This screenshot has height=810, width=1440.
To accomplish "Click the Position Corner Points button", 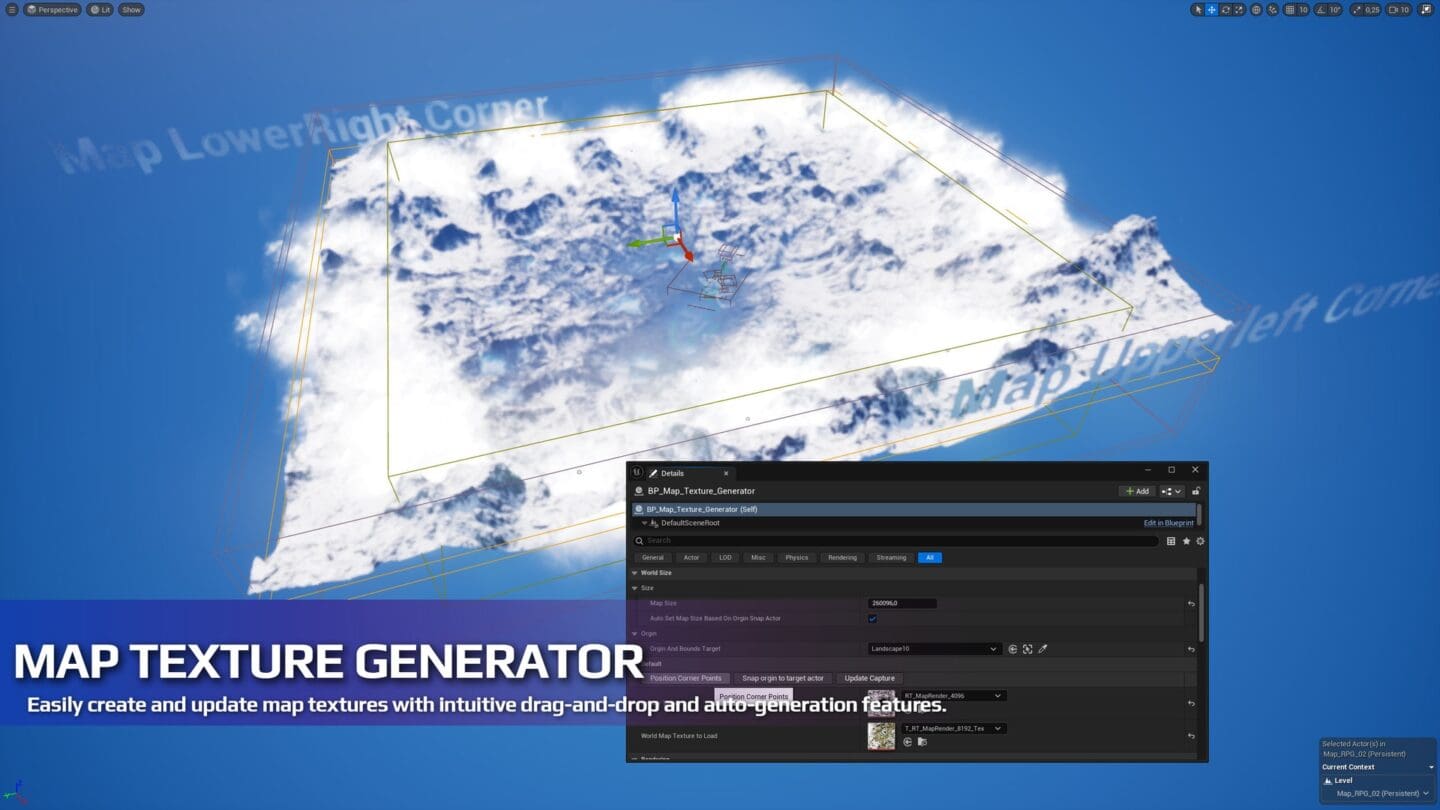I will point(685,678).
